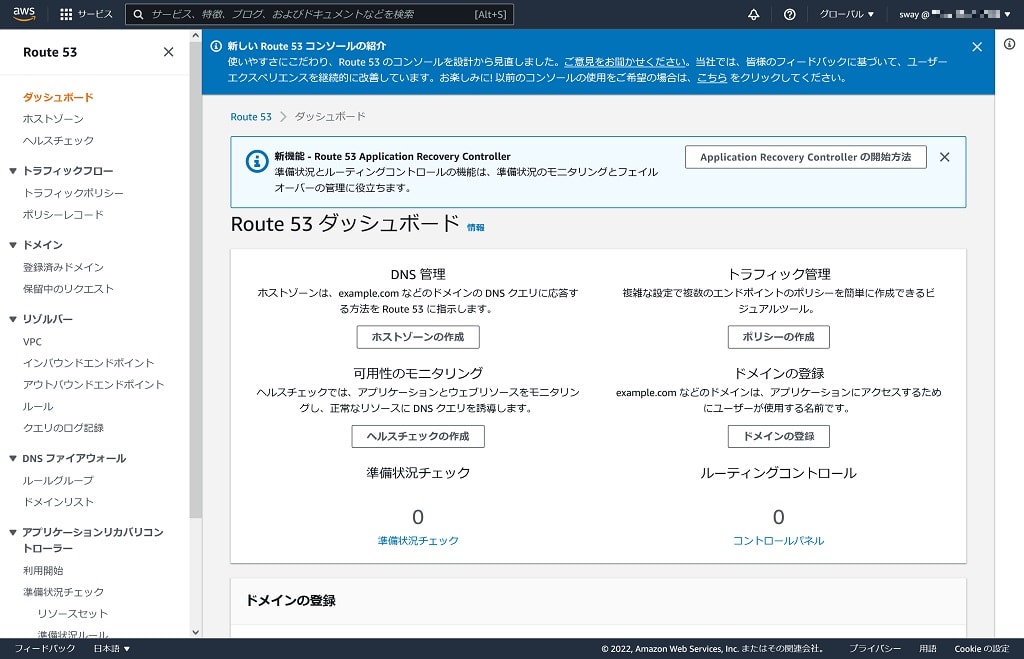This screenshot has width=1024, height=659.
Task: Open the 準備状況チェック link under the count
Action: coord(418,540)
